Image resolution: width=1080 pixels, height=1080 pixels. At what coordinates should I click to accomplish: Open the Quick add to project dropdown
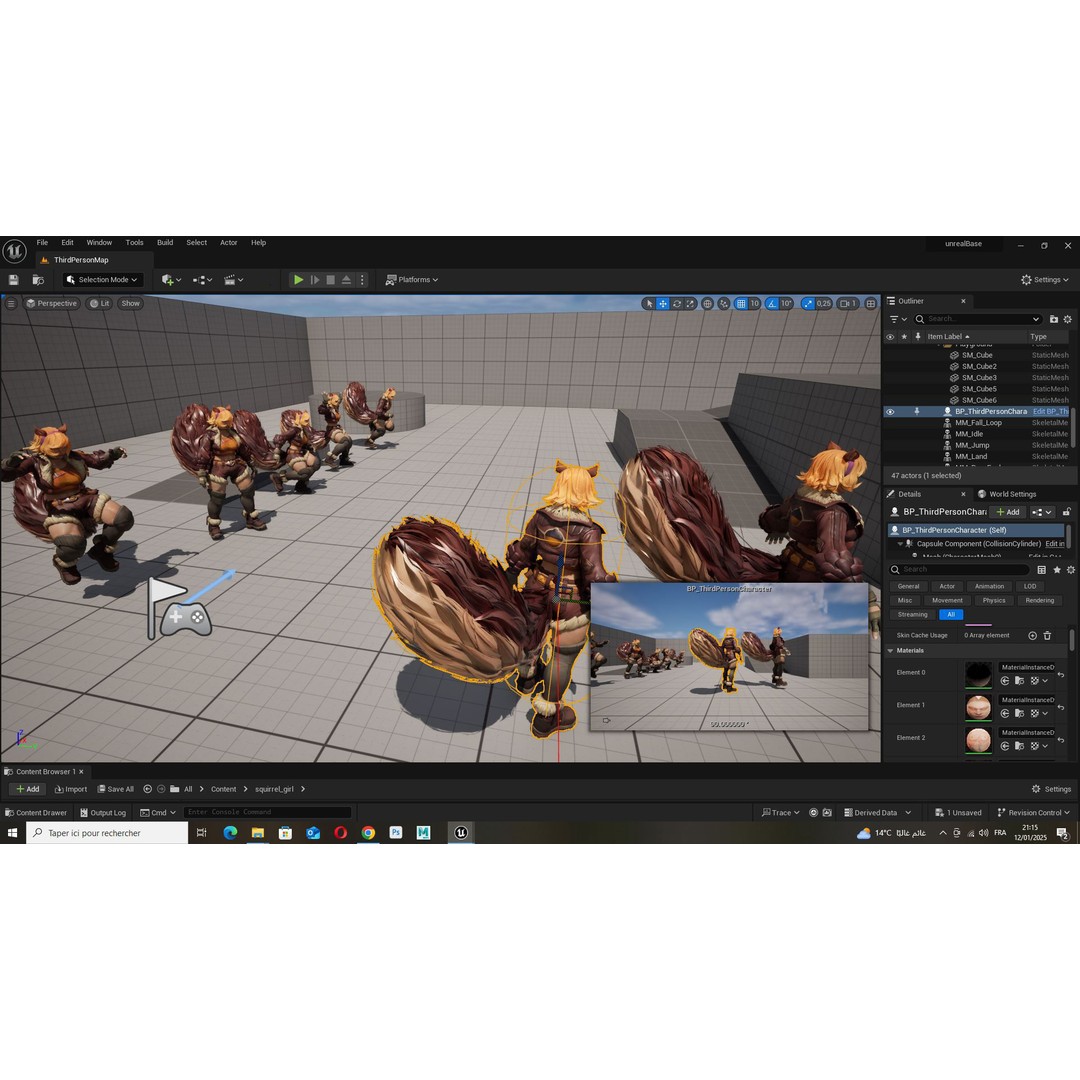(172, 280)
